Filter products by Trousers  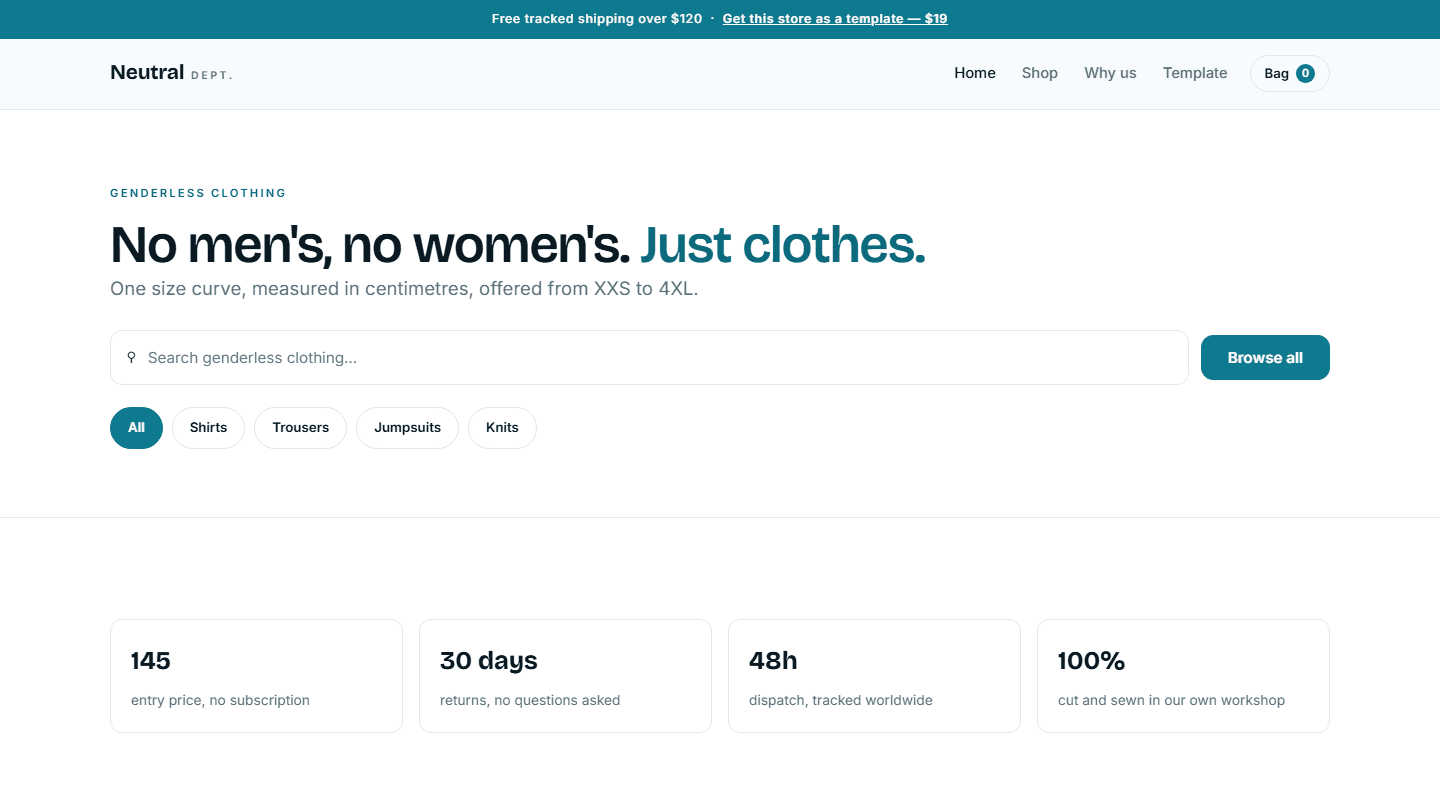point(300,428)
